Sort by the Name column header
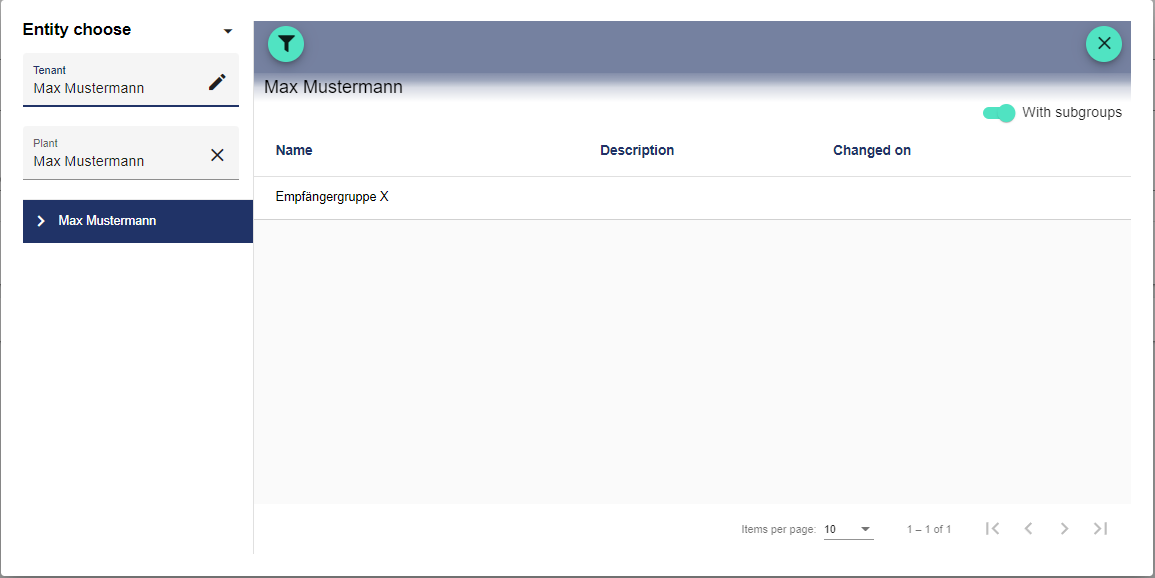 coord(294,150)
